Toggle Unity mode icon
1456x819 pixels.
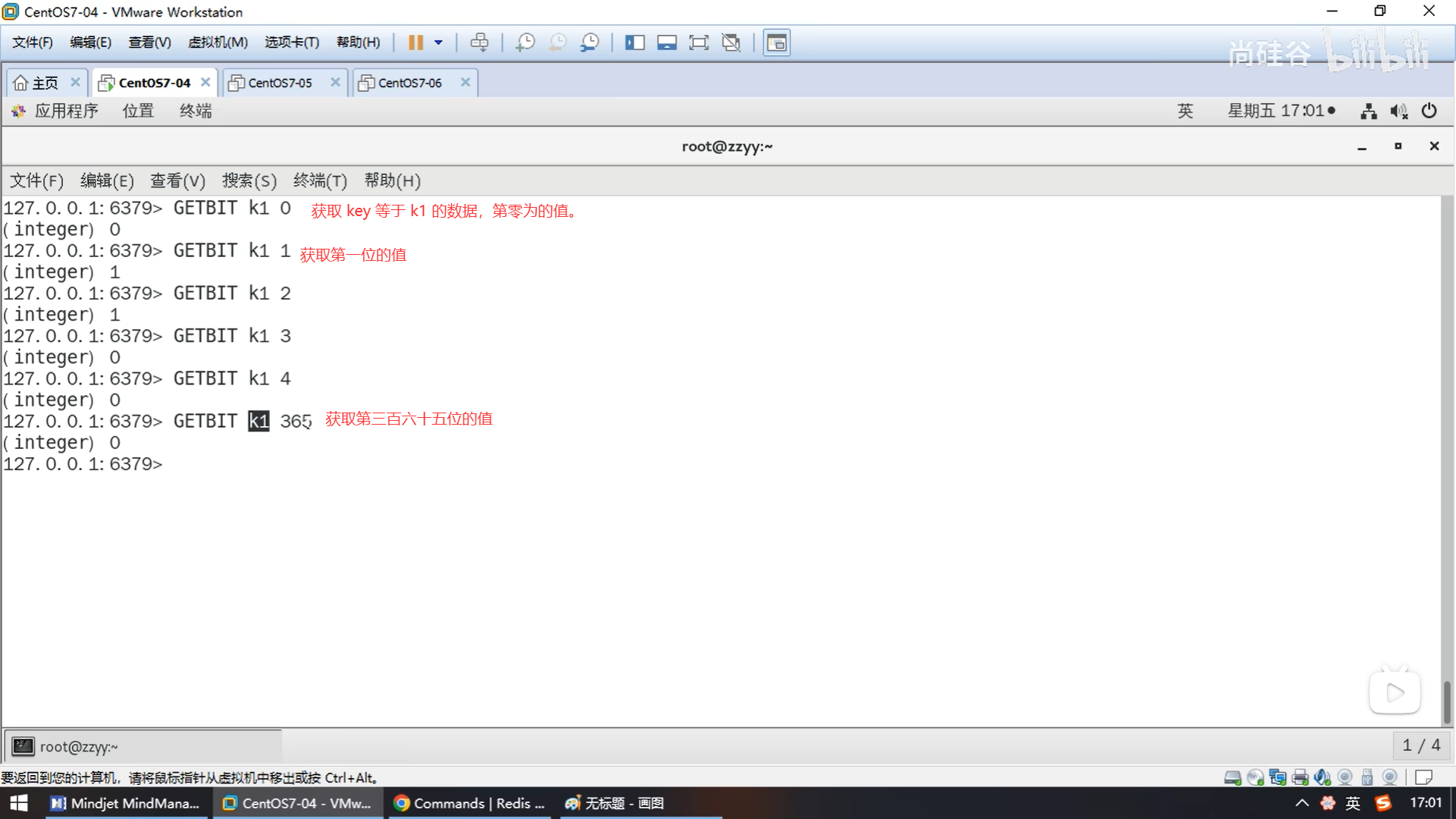(x=731, y=42)
